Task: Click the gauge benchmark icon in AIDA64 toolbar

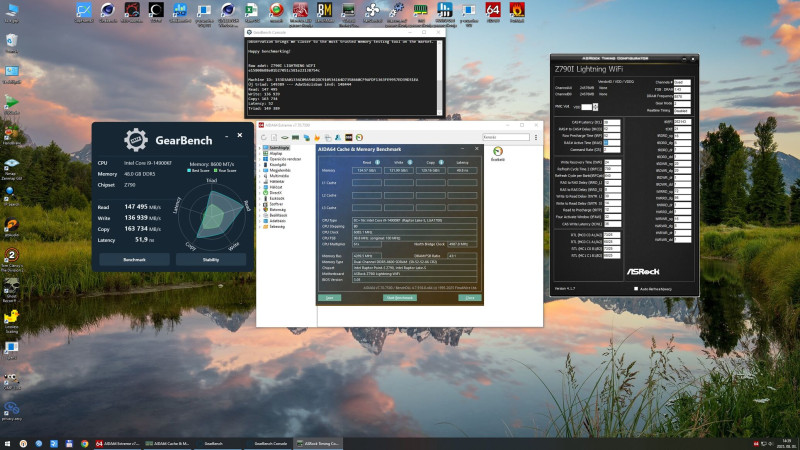Action: point(359,137)
